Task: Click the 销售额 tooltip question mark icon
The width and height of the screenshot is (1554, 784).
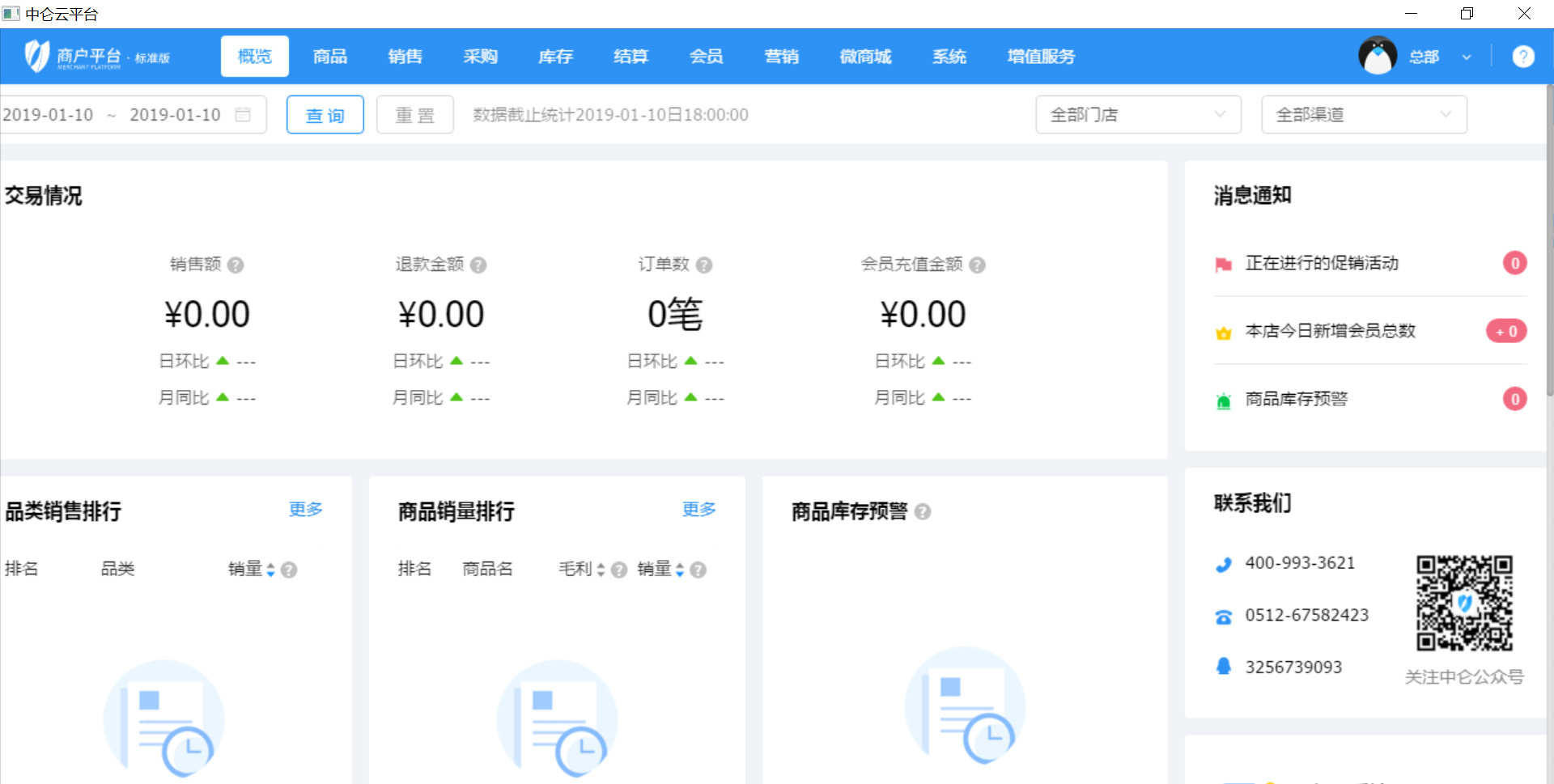Action: point(236,265)
